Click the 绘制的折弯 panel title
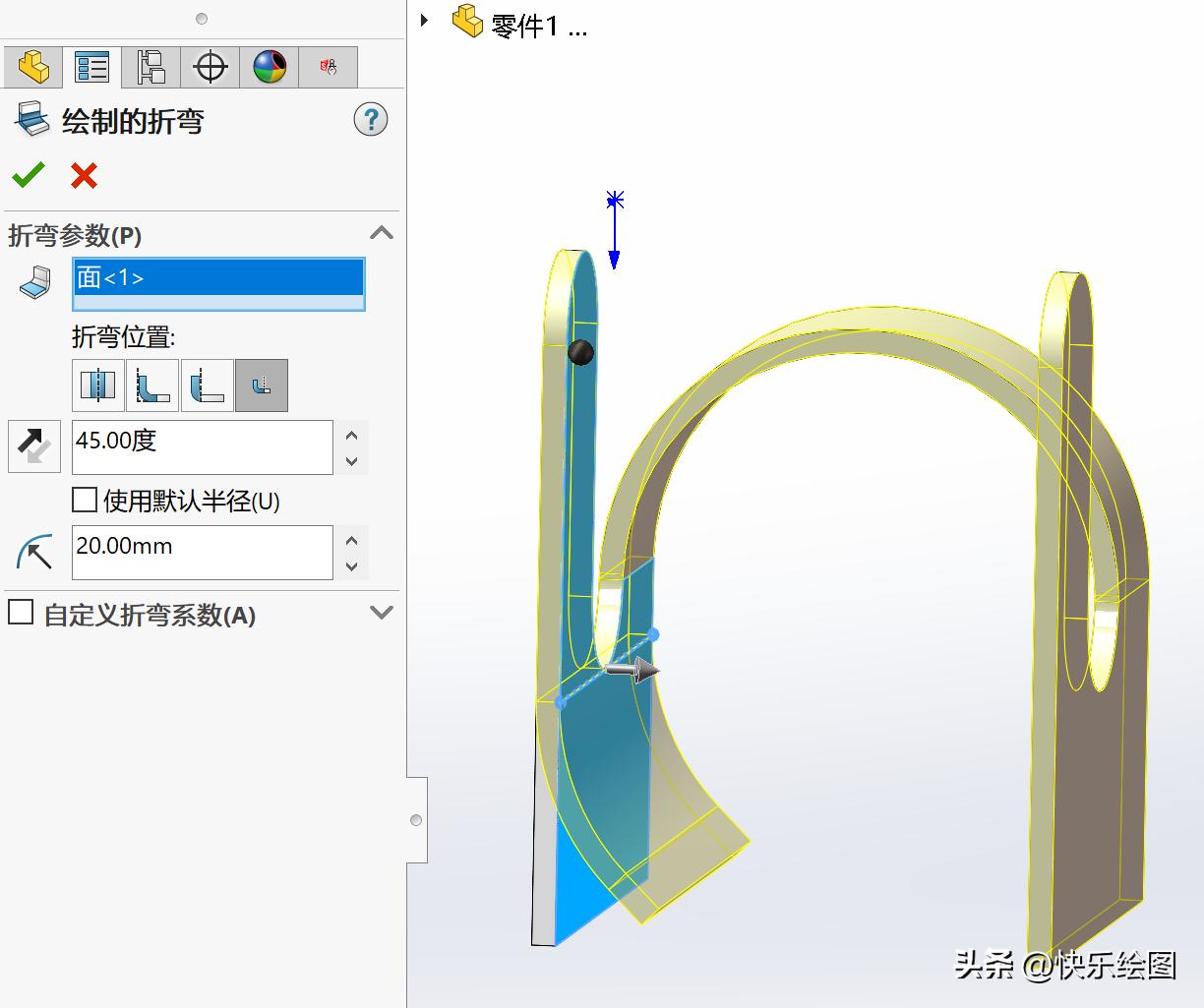 point(133,121)
